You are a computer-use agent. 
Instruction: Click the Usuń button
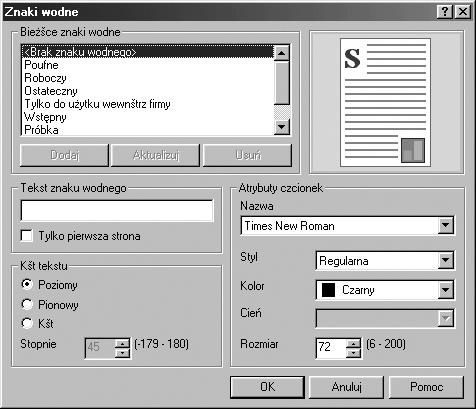pos(248,155)
